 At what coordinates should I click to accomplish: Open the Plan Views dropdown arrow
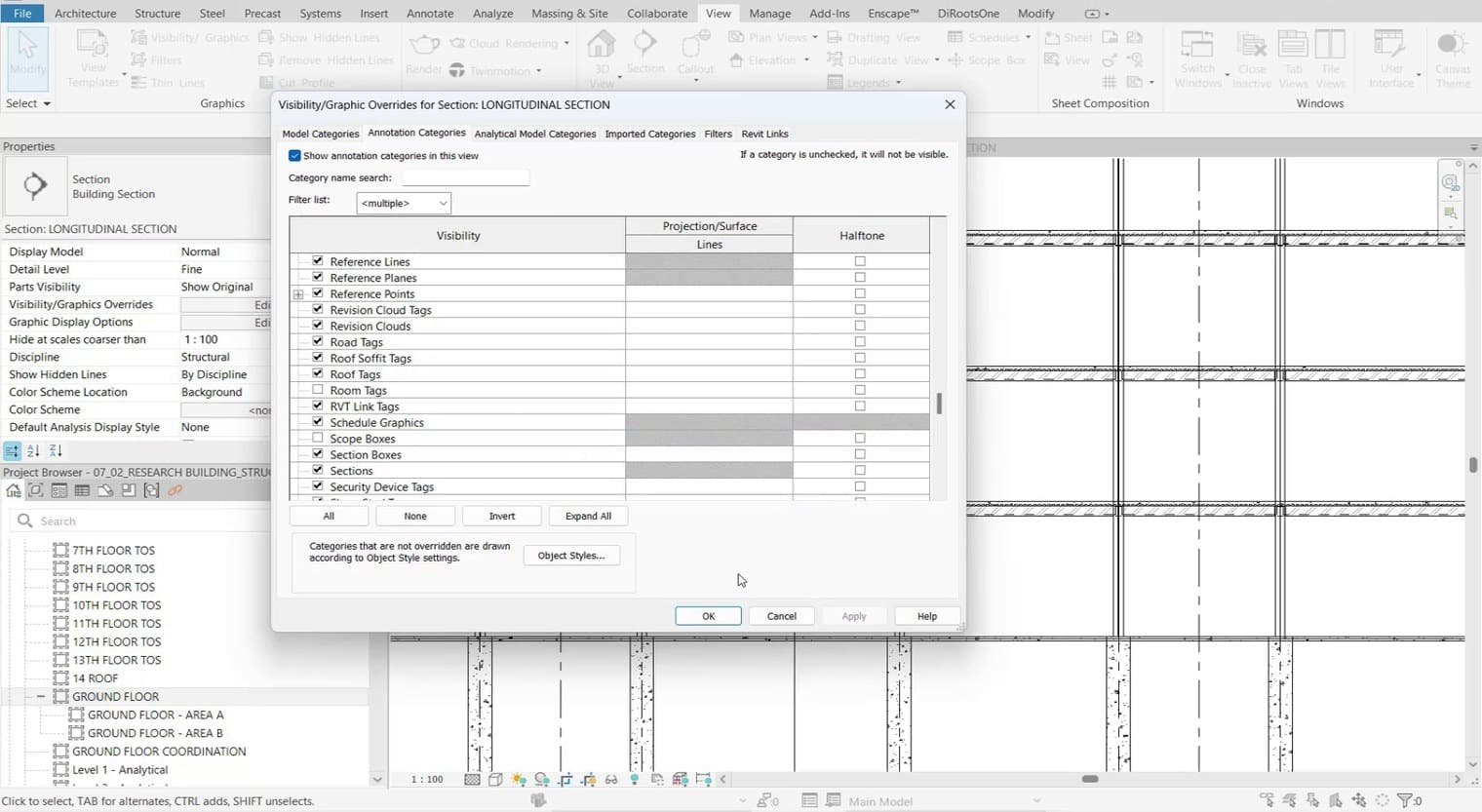(815, 37)
